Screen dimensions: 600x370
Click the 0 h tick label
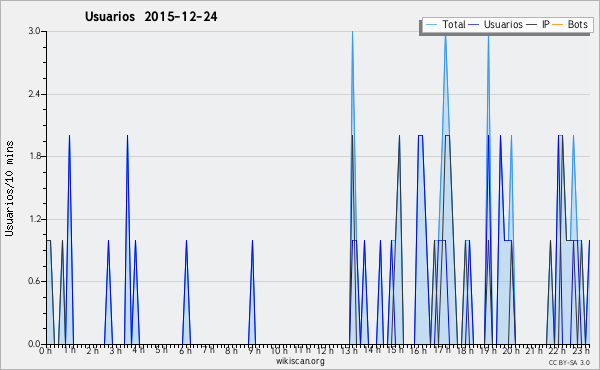click(45, 350)
